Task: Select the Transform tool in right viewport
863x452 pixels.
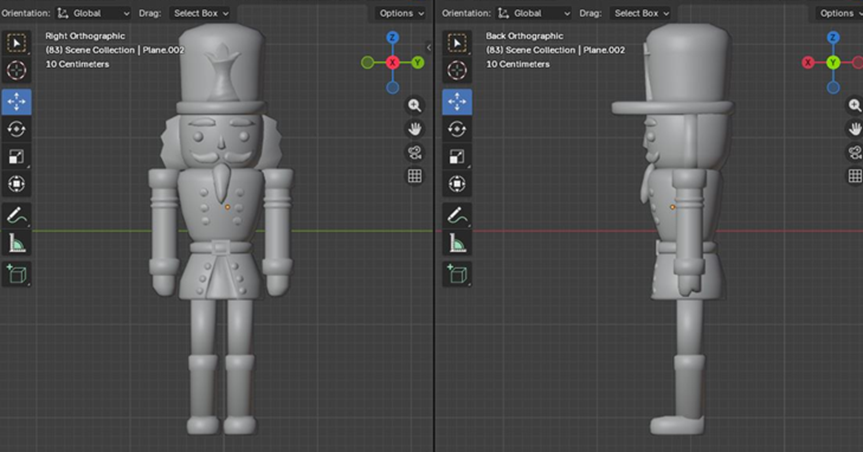Action: (x=457, y=185)
